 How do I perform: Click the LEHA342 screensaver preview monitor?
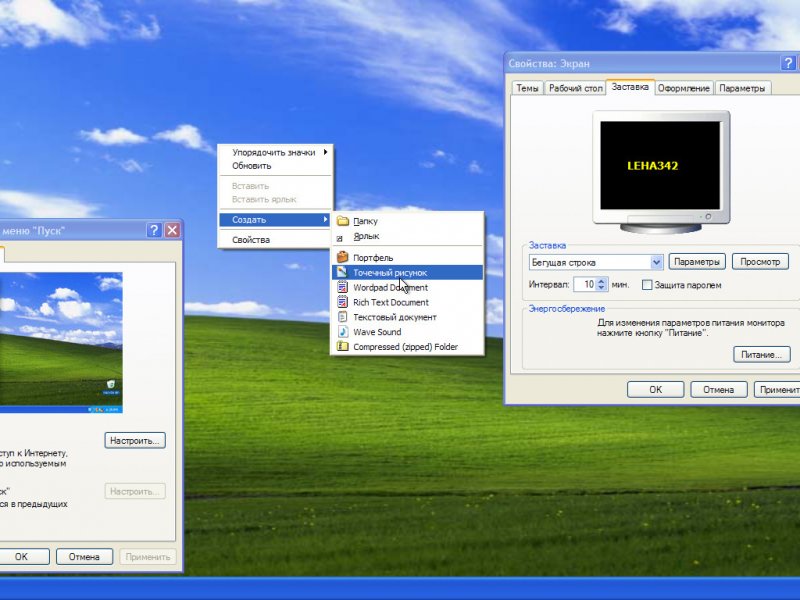coord(661,172)
